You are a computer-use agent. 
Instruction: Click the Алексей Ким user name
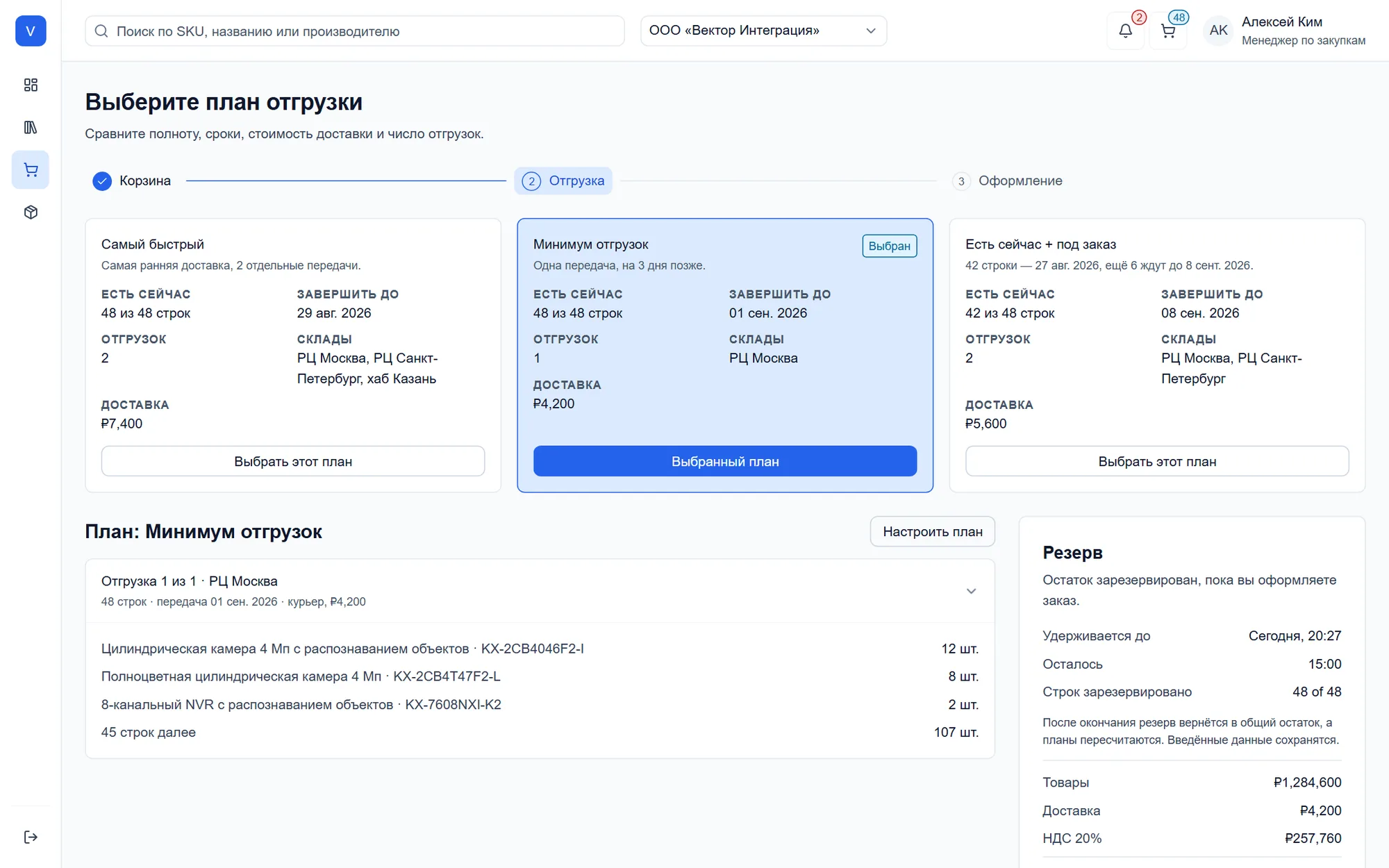[x=1282, y=22]
